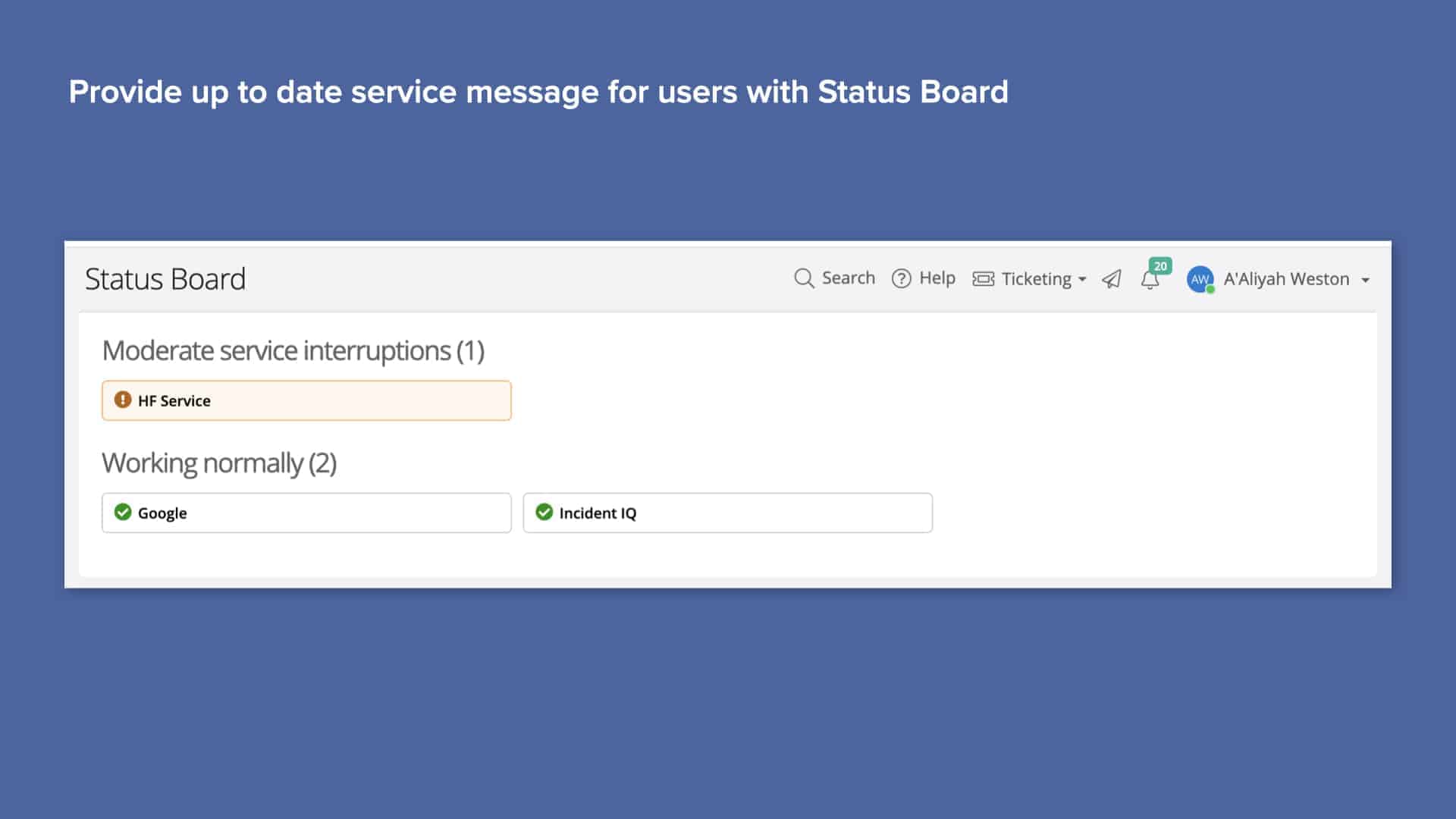Open the notification bell
The width and height of the screenshot is (1456, 819).
click(1150, 281)
